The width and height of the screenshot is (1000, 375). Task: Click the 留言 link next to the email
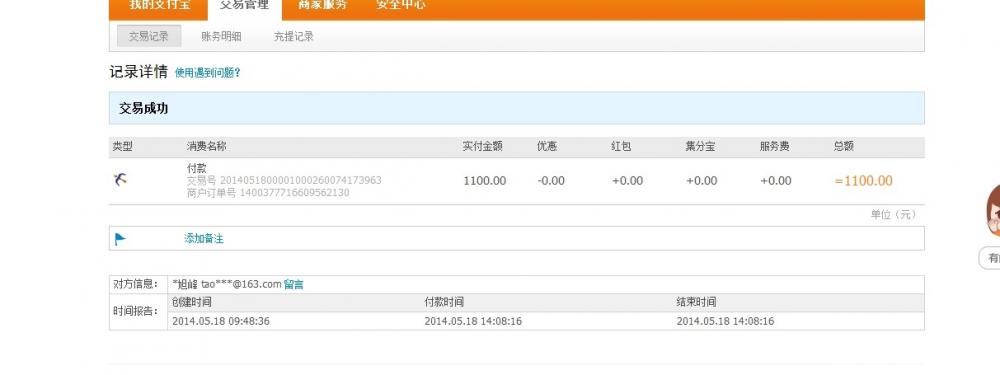click(x=293, y=284)
